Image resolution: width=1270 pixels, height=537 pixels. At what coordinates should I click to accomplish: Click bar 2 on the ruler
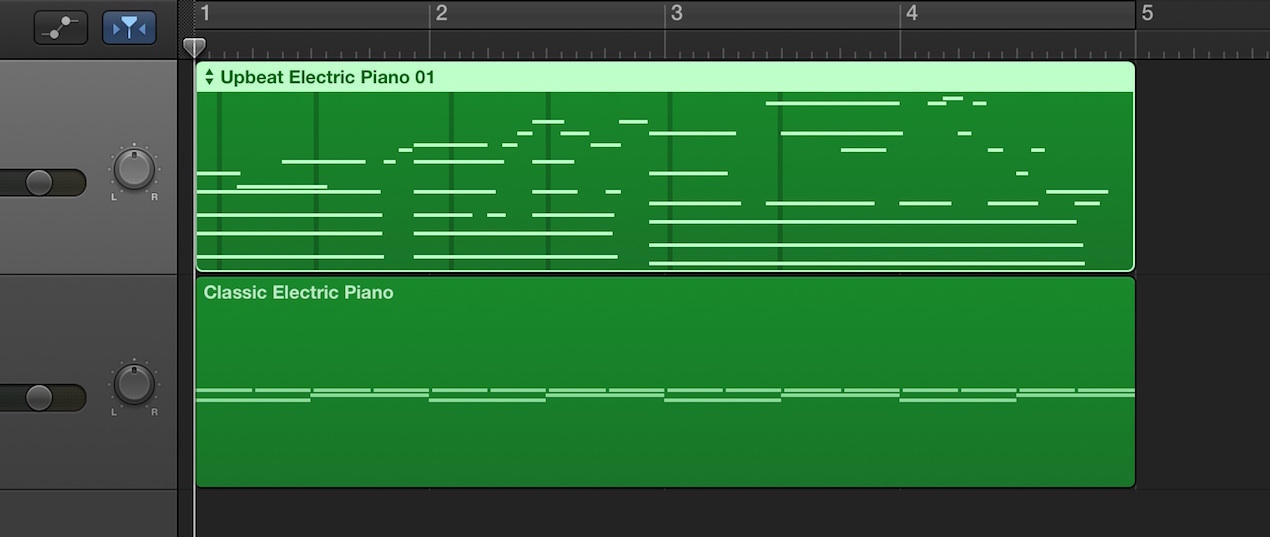pos(442,14)
